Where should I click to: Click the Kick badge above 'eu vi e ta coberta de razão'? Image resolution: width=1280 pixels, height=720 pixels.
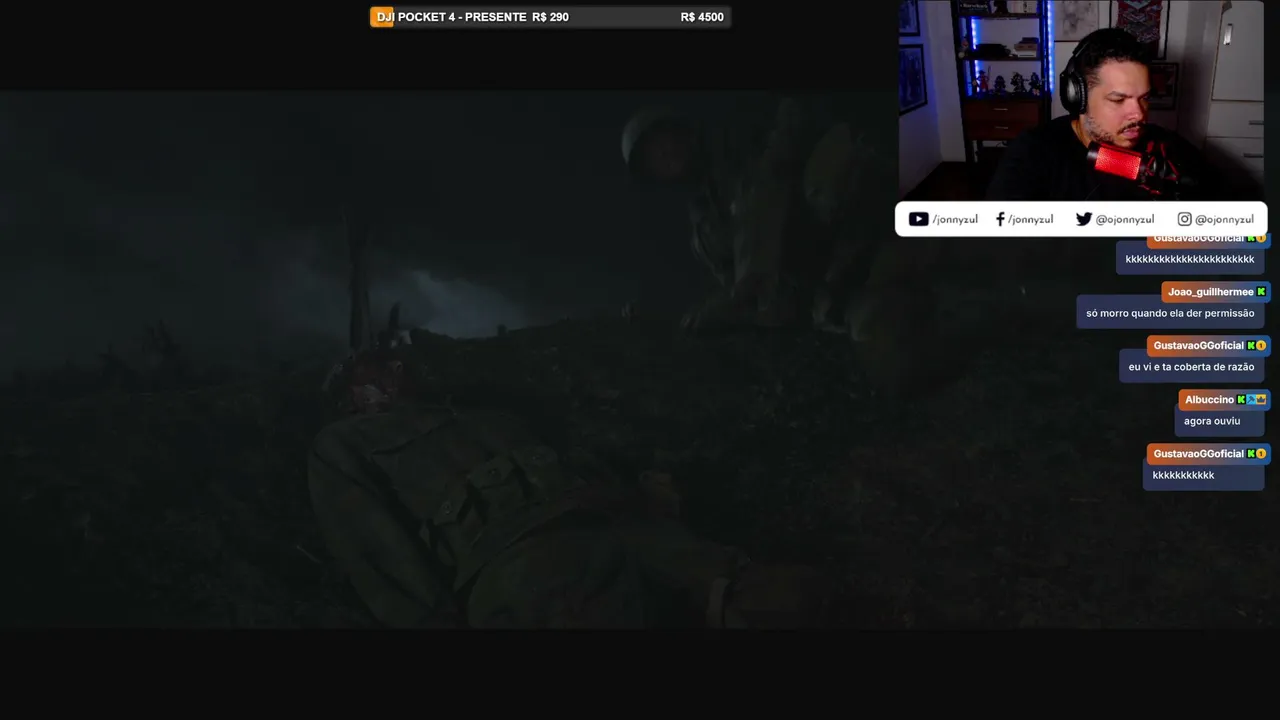coord(1250,346)
